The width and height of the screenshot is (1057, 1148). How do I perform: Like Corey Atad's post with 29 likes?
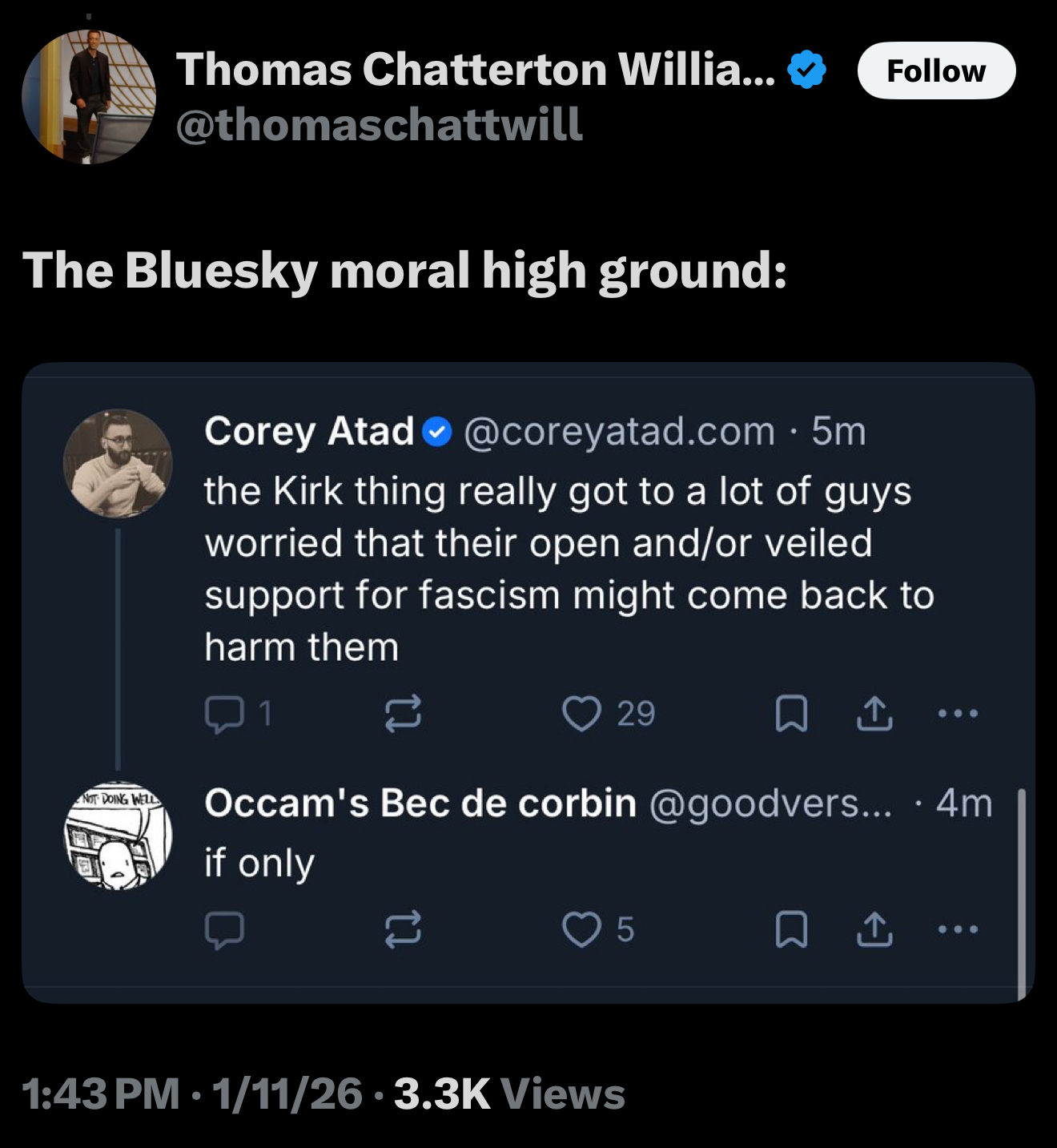(x=581, y=714)
